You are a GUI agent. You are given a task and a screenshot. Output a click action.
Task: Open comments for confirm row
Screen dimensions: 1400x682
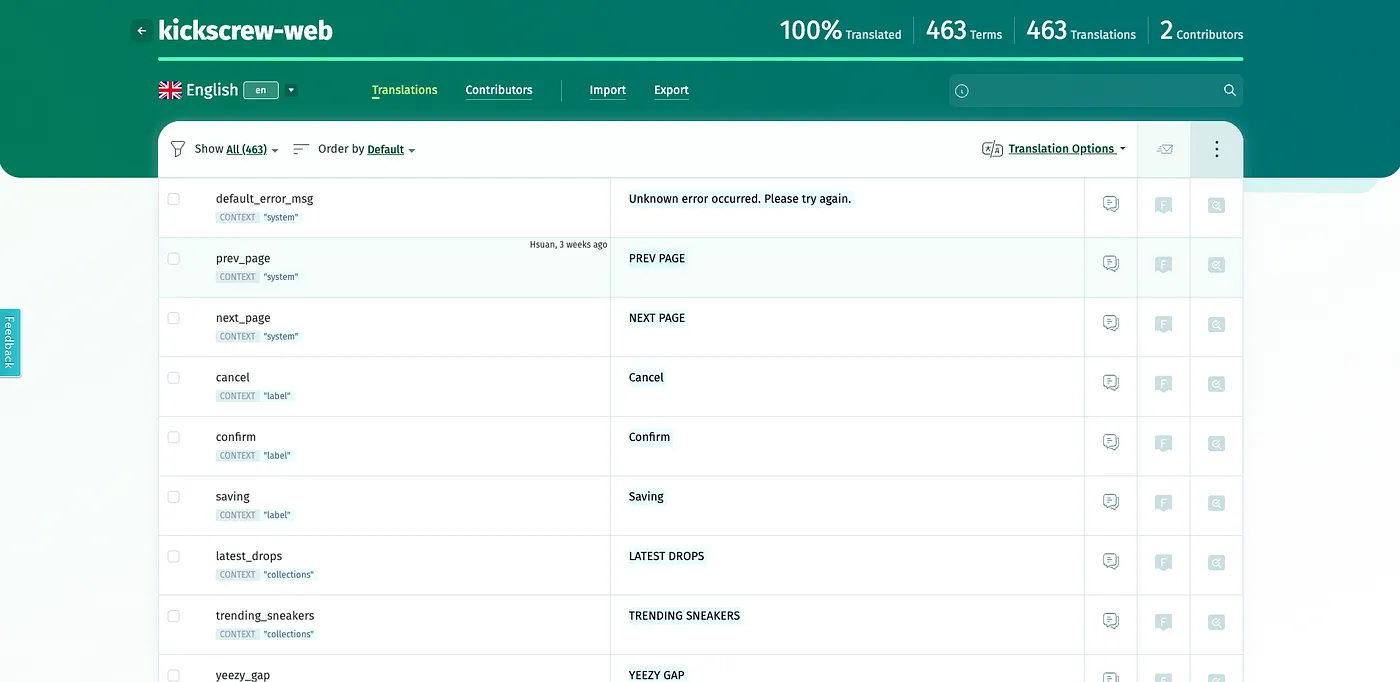click(x=1110, y=442)
